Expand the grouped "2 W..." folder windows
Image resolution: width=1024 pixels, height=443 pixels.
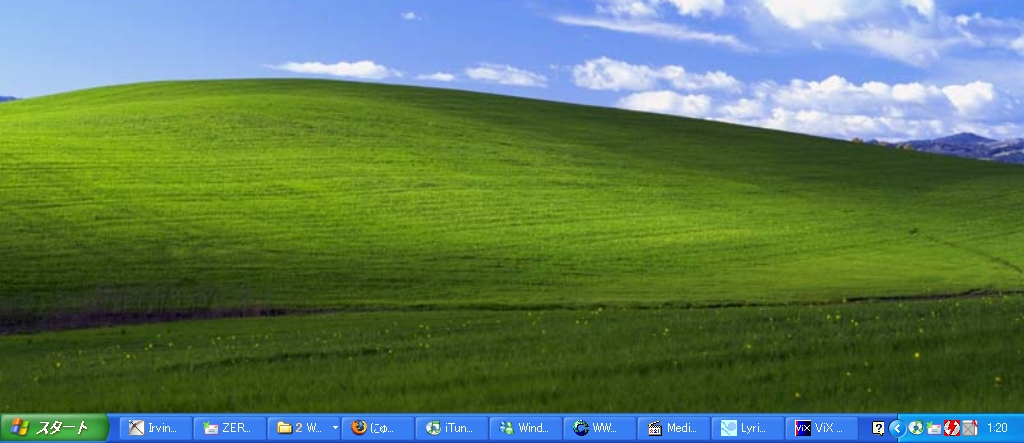pos(304,428)
